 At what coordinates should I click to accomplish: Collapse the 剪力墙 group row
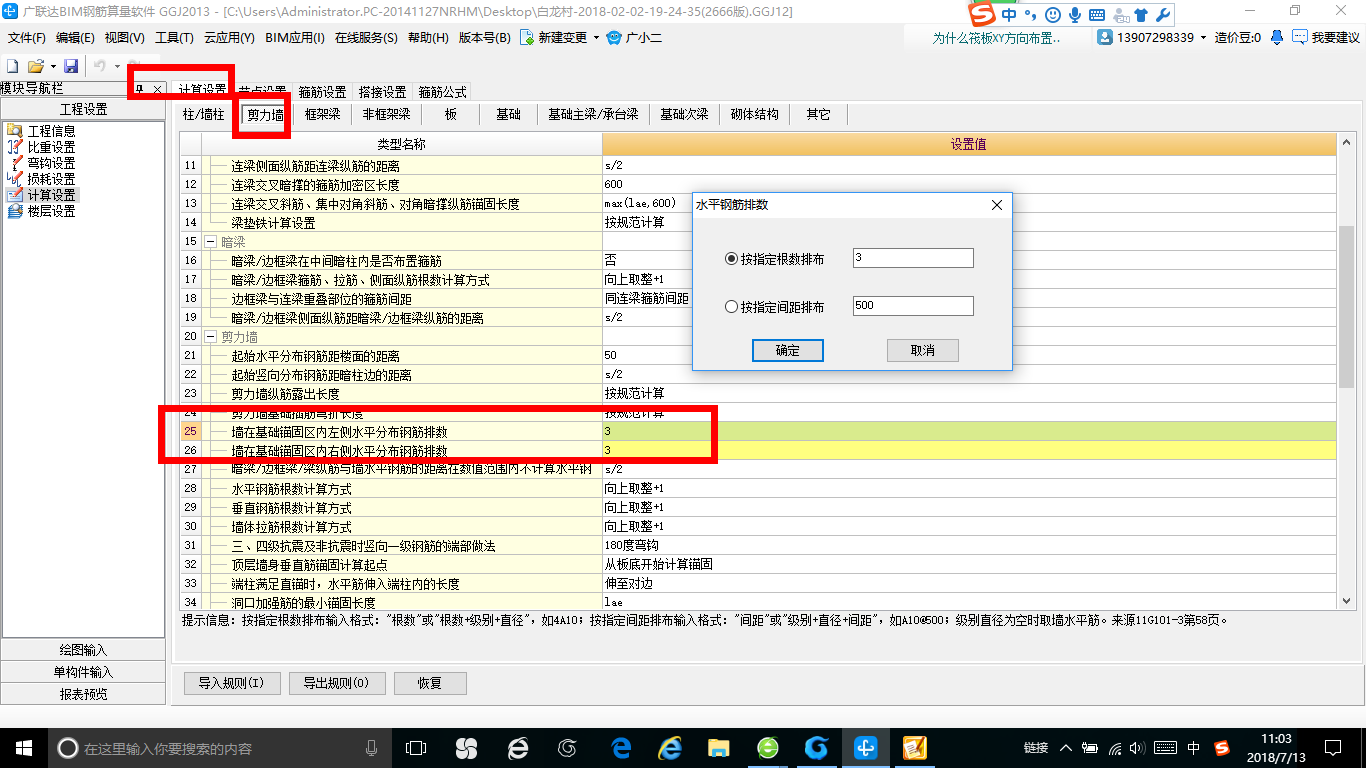point(211,337)
